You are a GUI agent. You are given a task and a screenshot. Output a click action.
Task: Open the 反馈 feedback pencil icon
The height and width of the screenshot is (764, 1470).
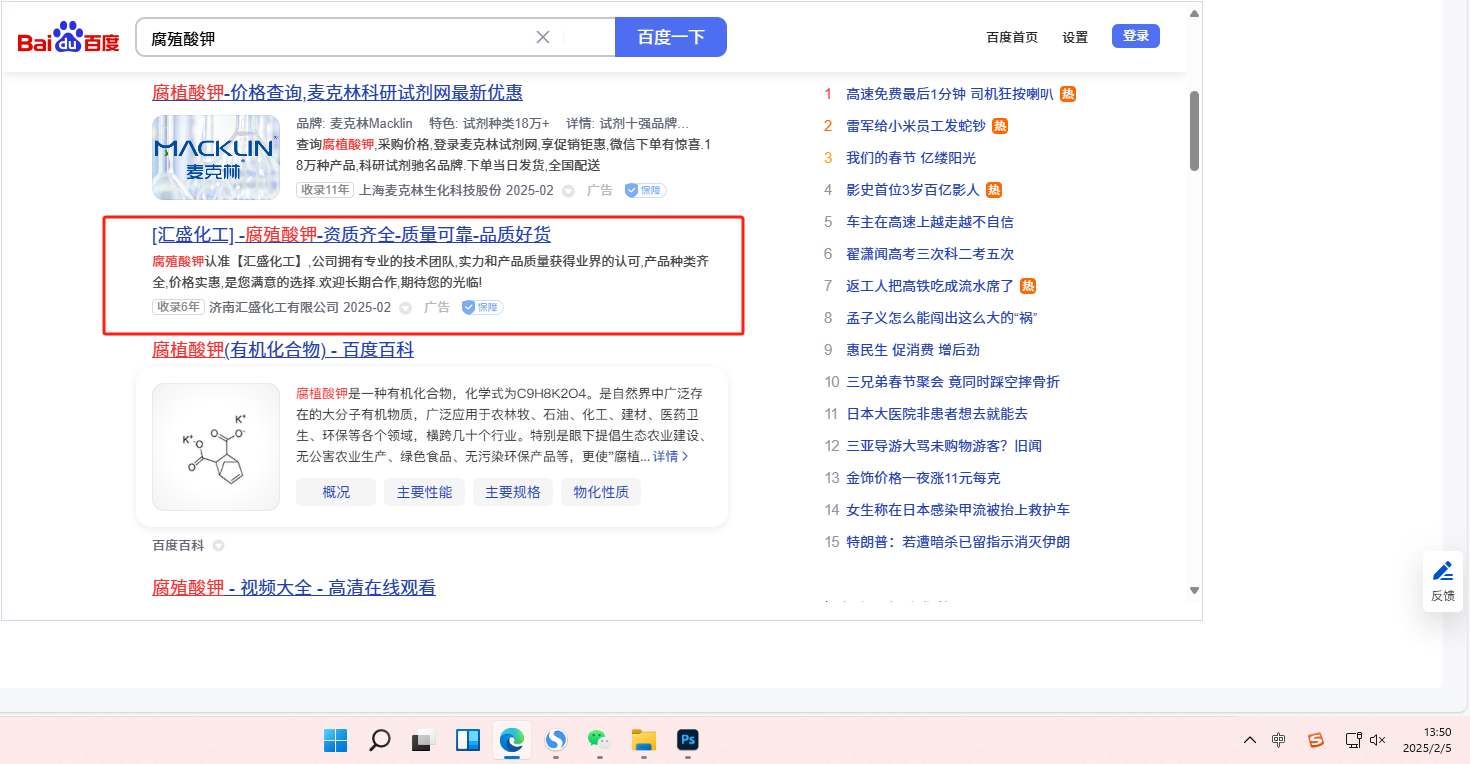1442,571
